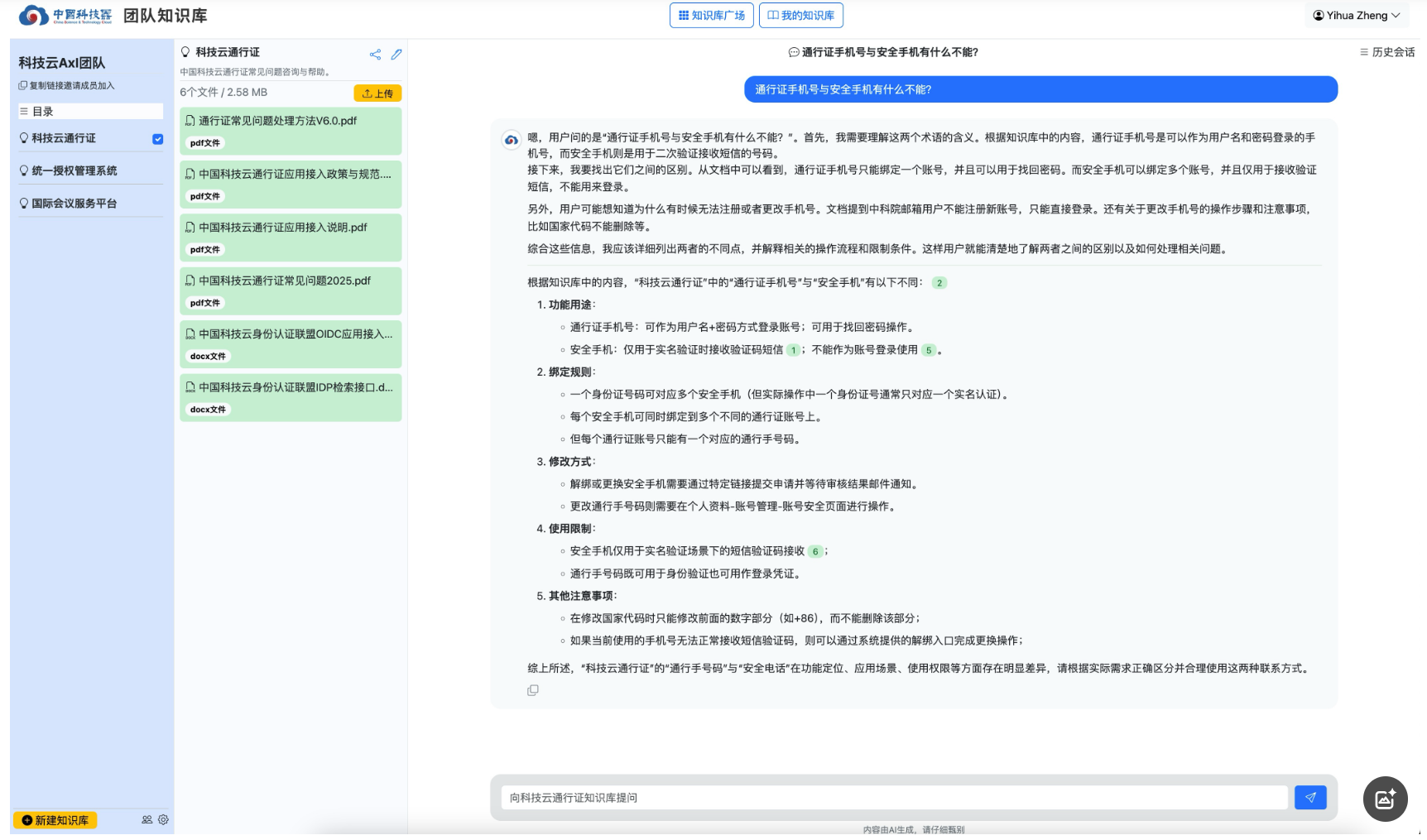The width and height of the screenshot is (1427, 840).
Task: Click the 绑定规则 heading in the answer
Action: click(x=570, y=372)
